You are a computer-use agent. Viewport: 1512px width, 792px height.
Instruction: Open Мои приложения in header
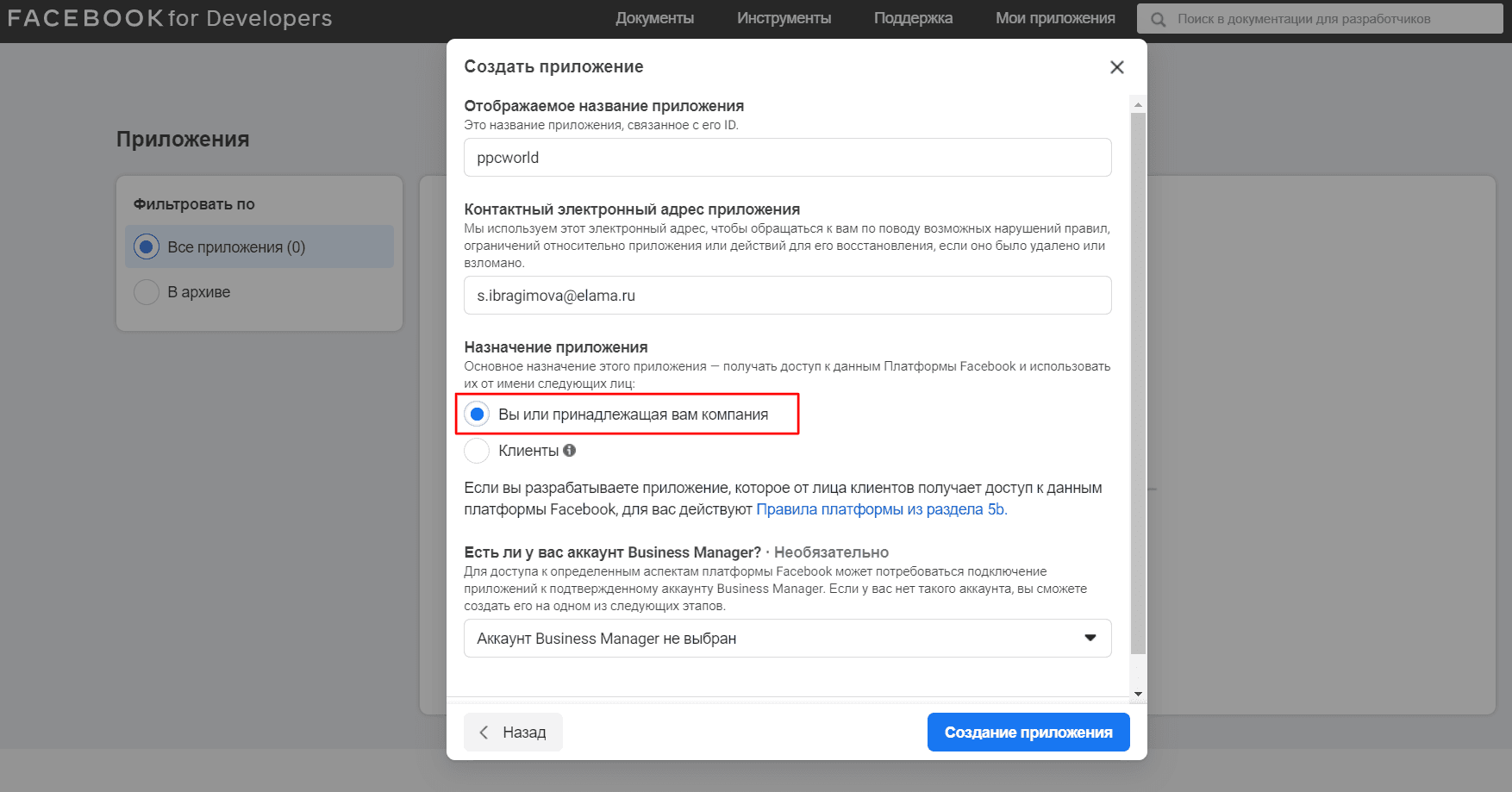coord(1055,18)
